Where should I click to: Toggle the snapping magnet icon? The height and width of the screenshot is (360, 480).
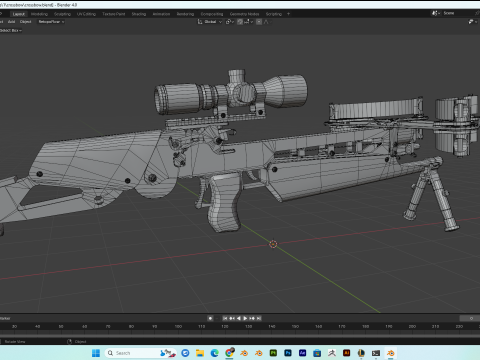click(240, 22)
